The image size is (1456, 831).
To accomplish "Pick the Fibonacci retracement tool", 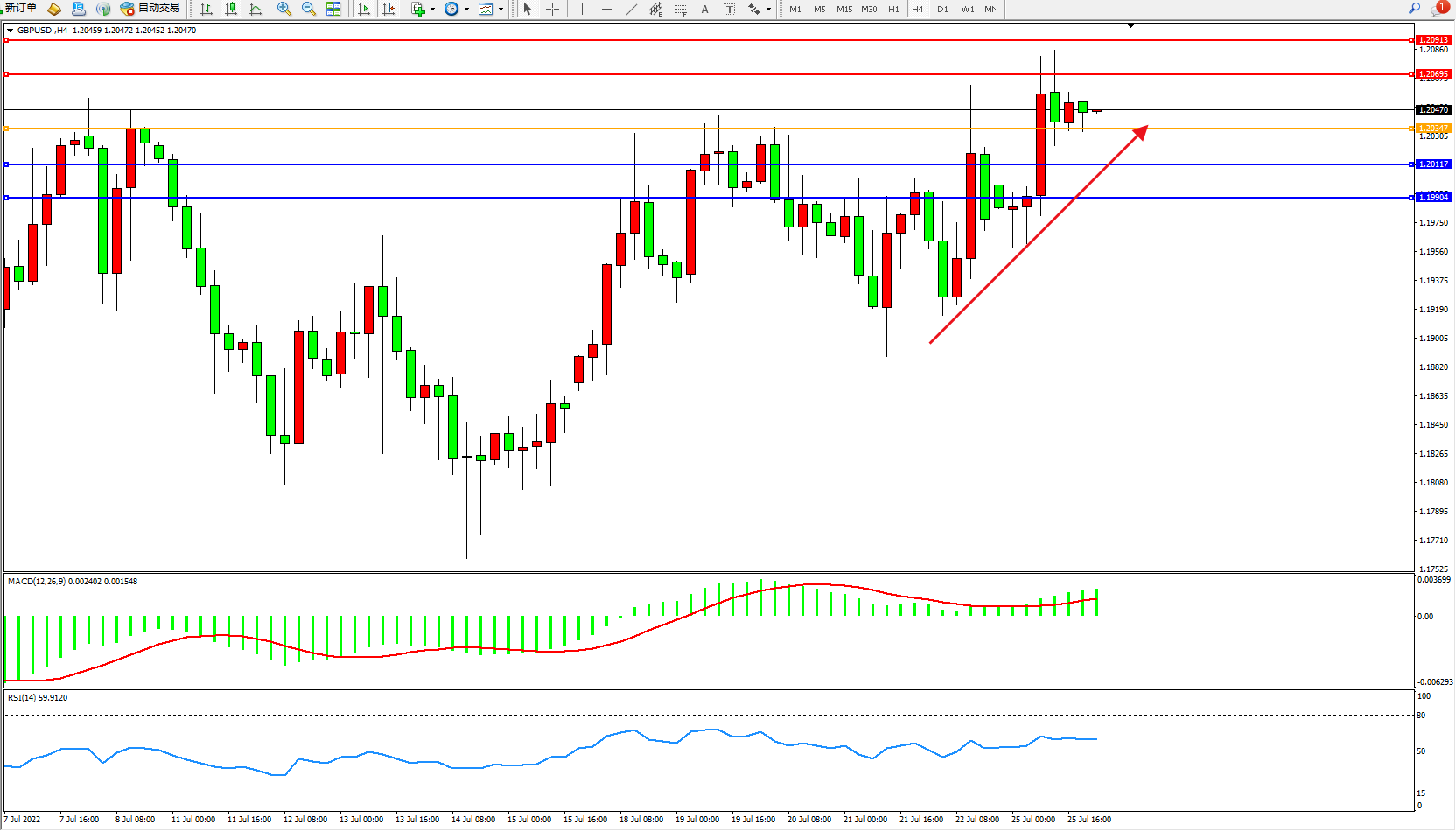I will (x=680, y=9).
